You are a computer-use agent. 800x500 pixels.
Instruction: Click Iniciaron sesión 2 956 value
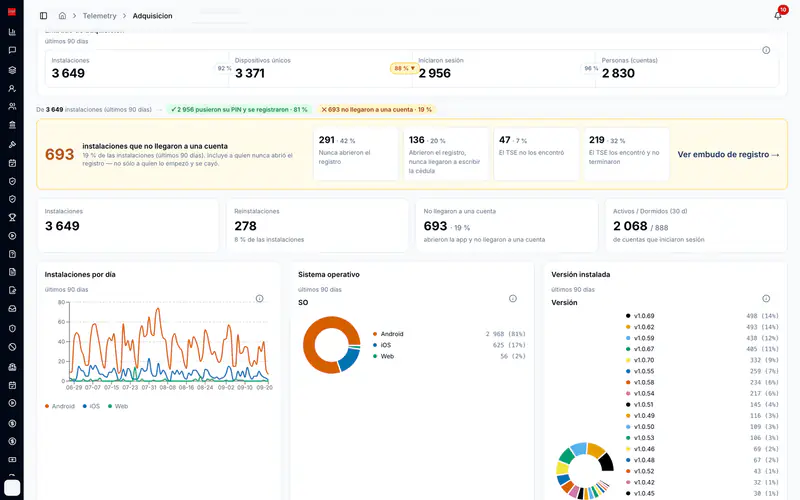[435, 73]
